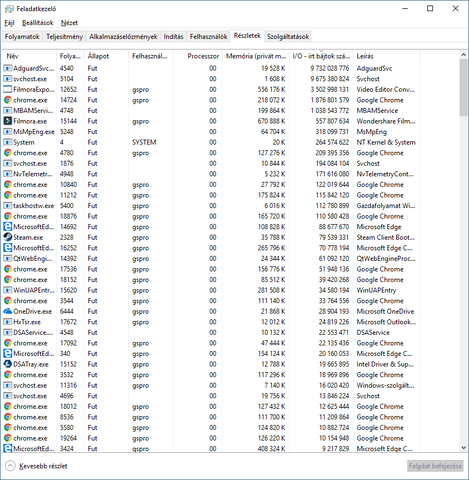
Task: Click the Kevesebb részlet collapse arrow icon
Action: click(x=10, y=466)
